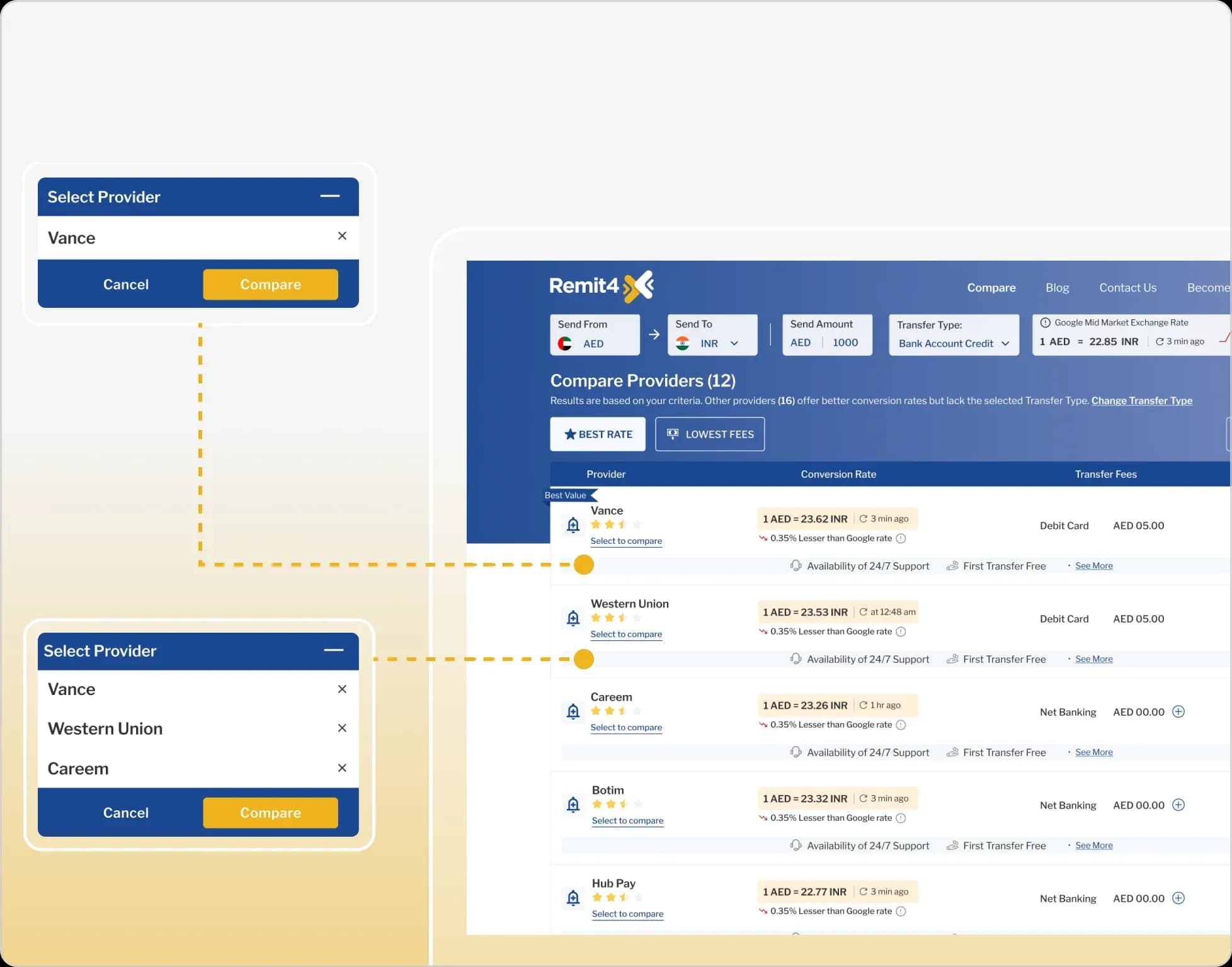Collapse the lower Select Provider panel
1232x967 pixels.
click(333, 650)
